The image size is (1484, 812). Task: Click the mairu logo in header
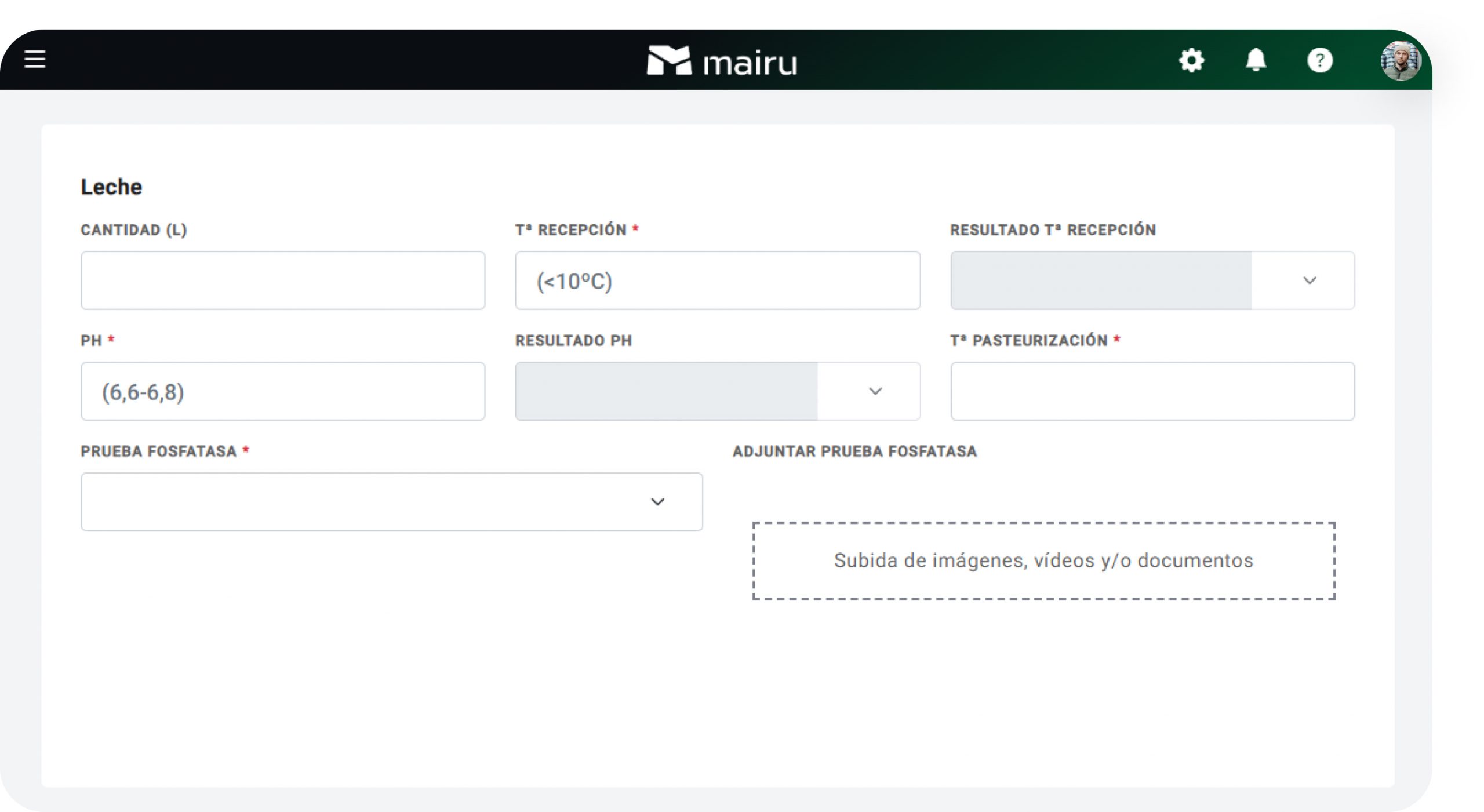[722, 61]
